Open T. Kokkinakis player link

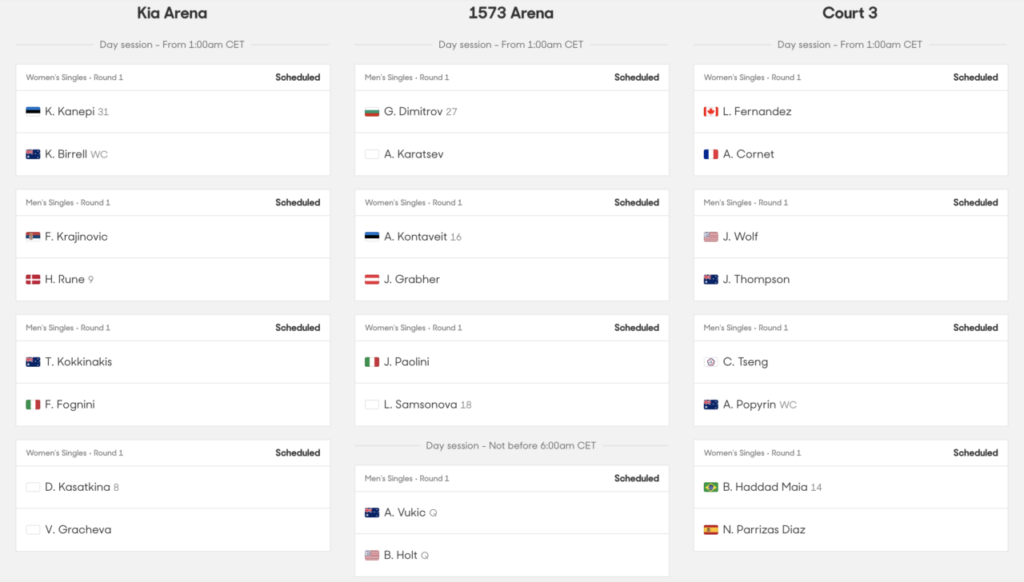[78, 362]
